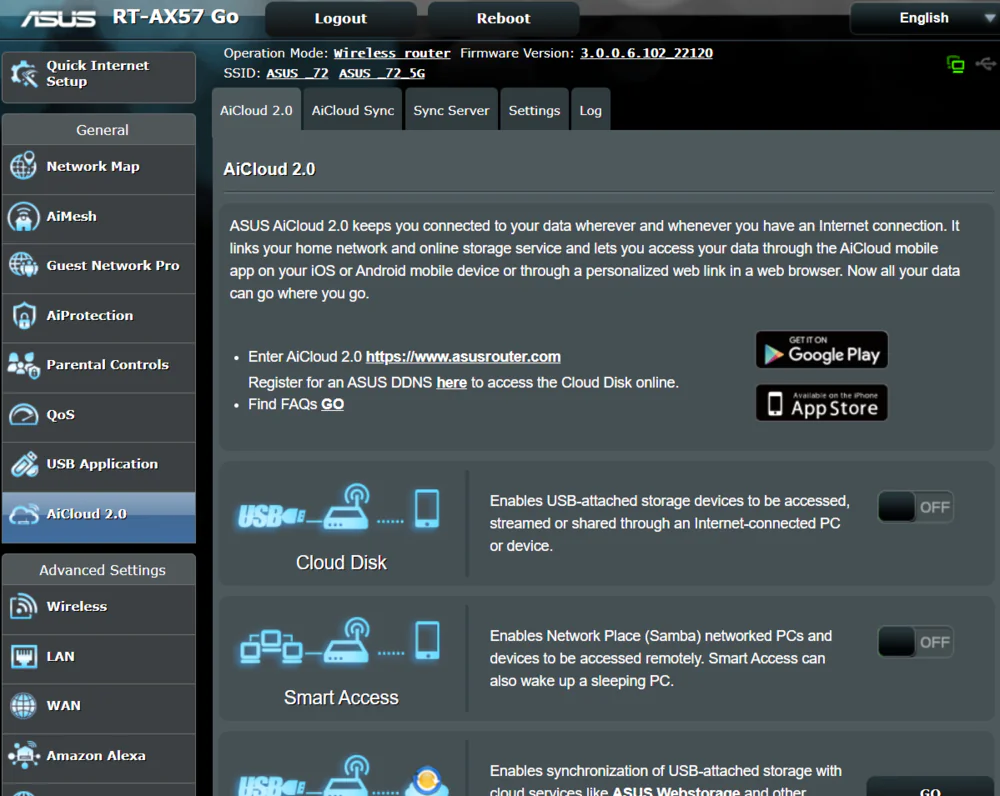The width and height of the screenshot is (1000, 796).
Task: Click the Logout button
Action: [341, 18]
